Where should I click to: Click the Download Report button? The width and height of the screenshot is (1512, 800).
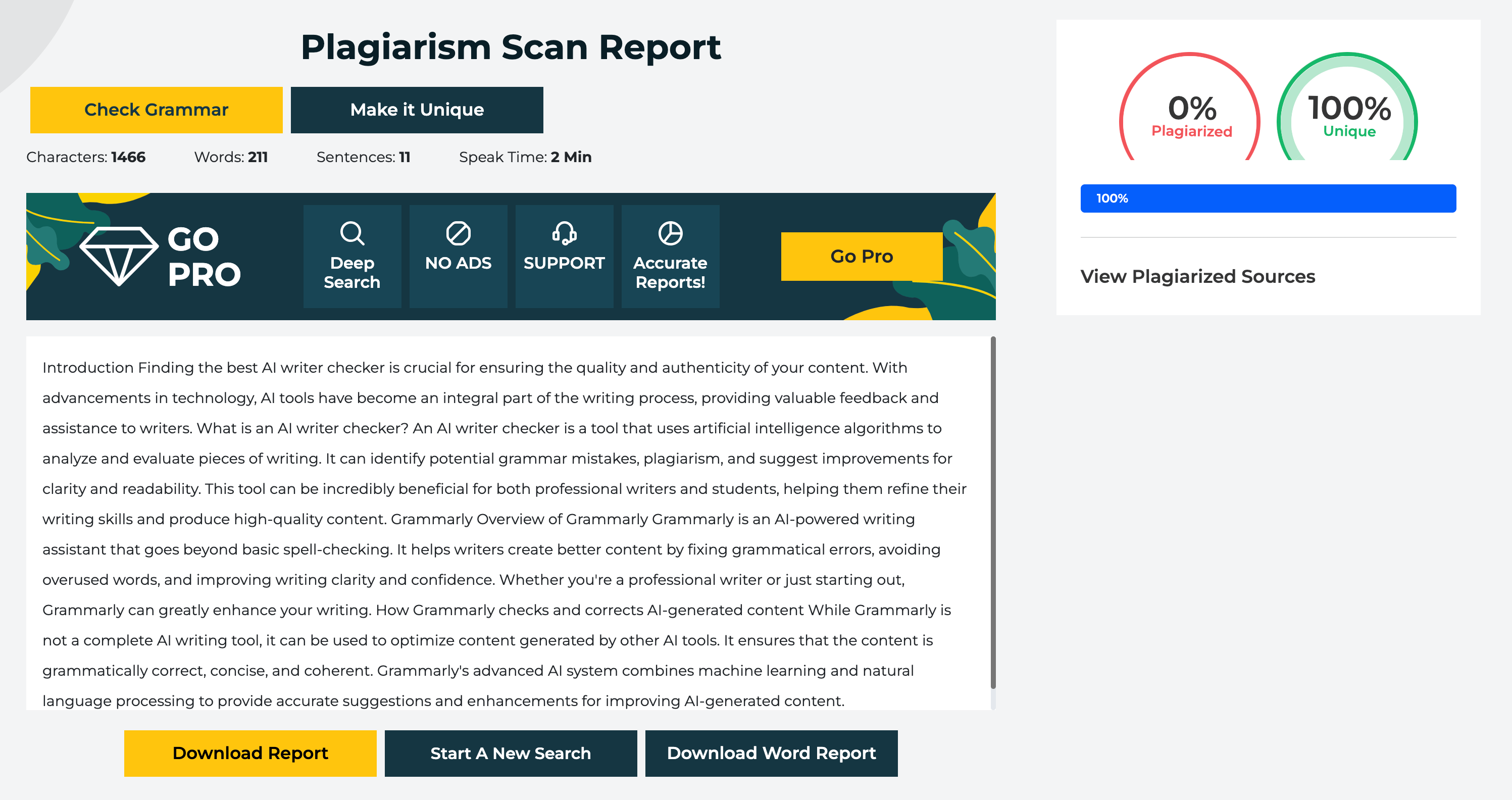point(250,753)
